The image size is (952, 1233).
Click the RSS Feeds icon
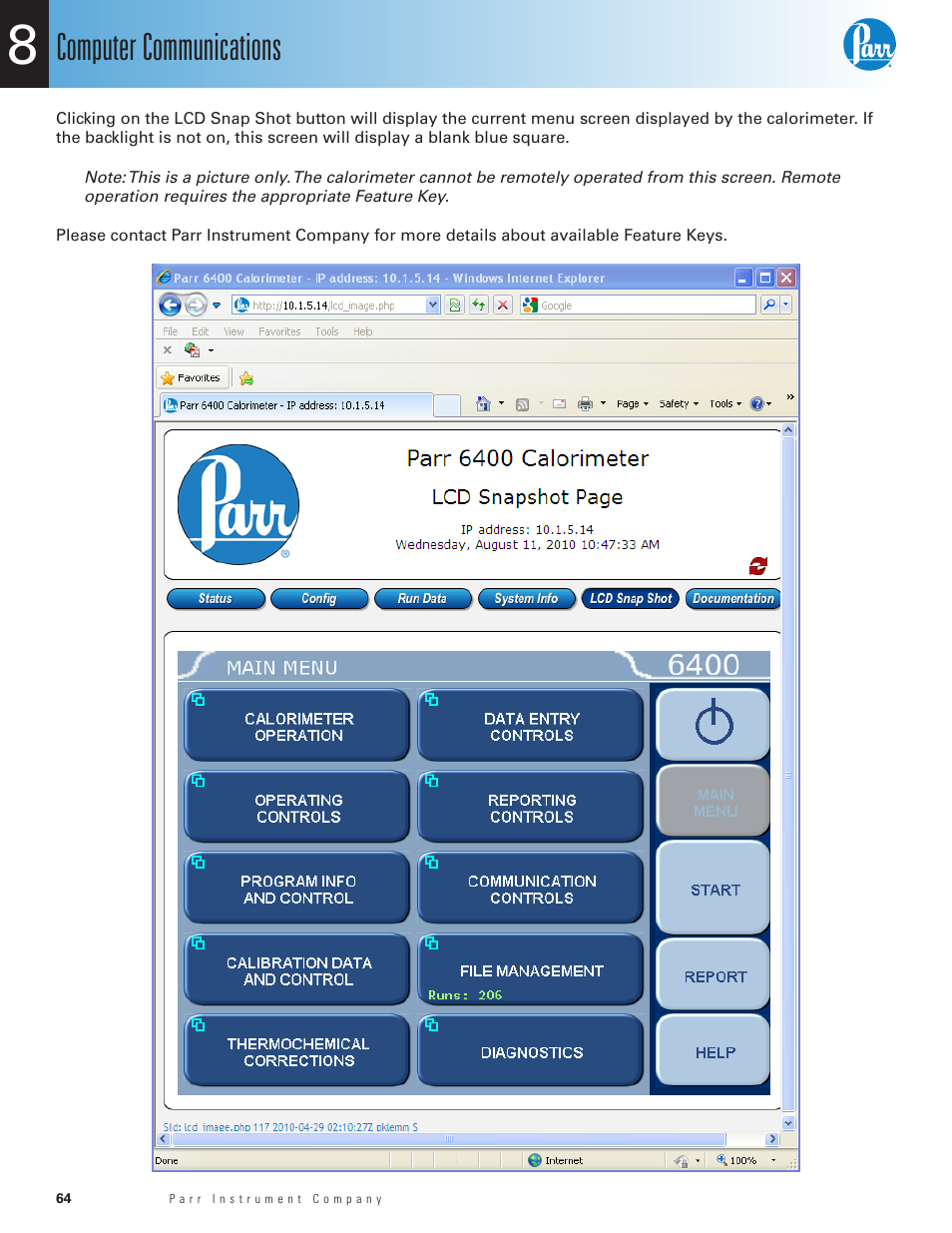(x=522, y=404)
